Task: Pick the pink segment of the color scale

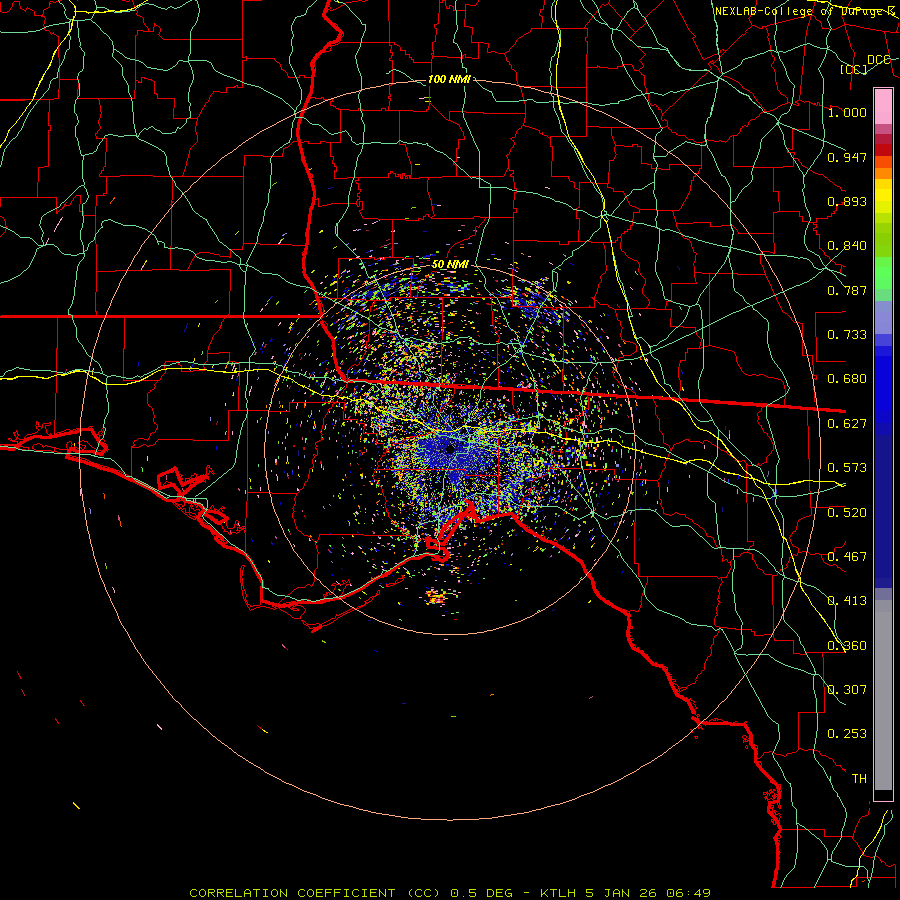Action: click(x=883, y=107)
